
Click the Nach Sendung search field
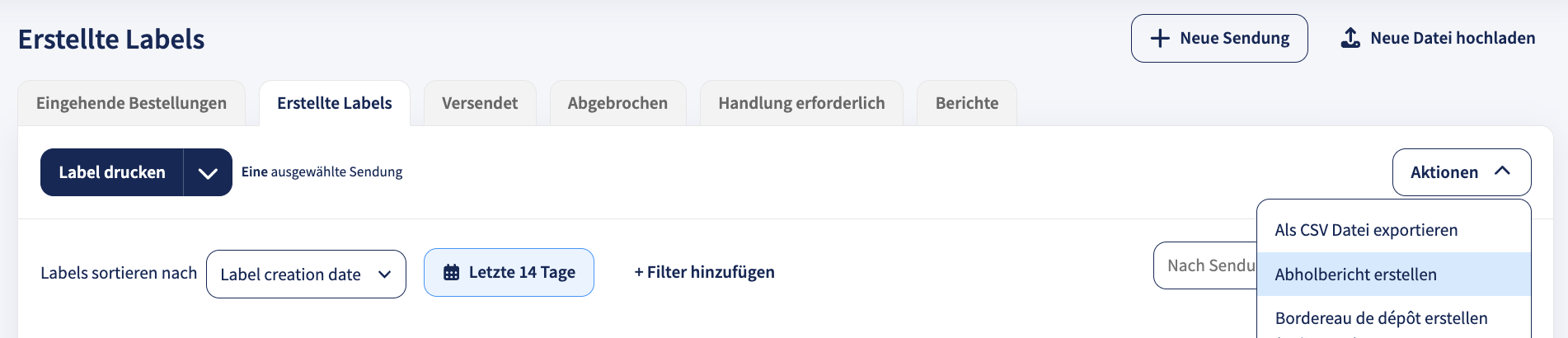click(x=1205, y=265)
